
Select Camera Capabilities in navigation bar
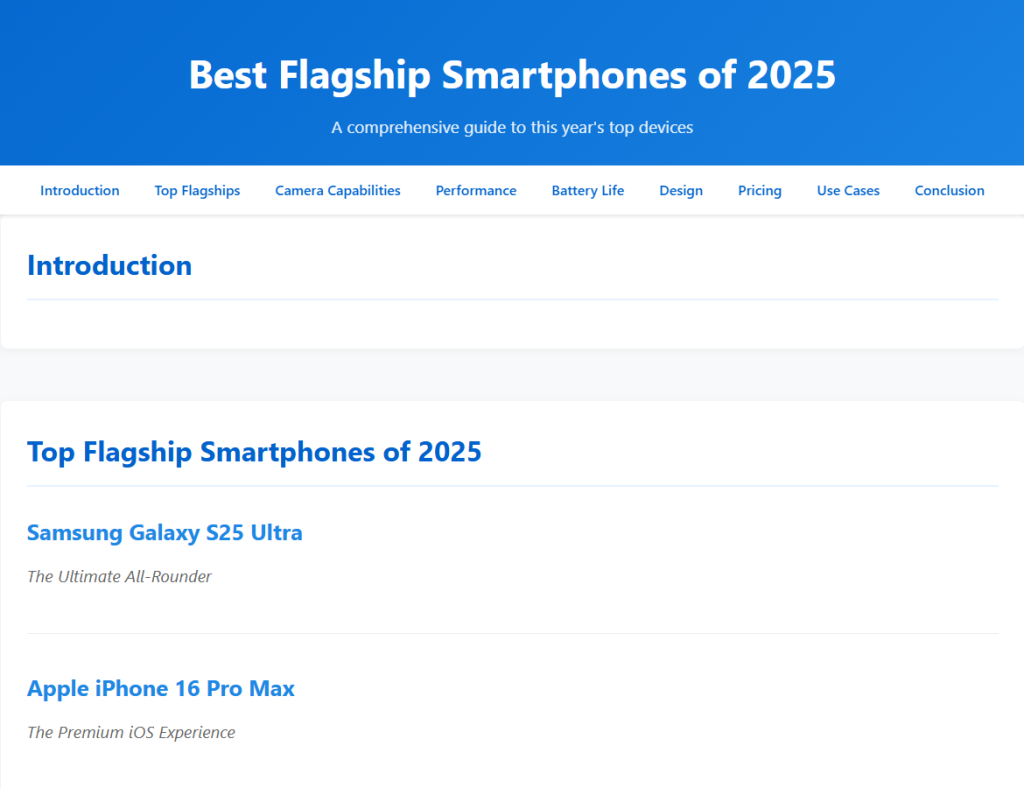coord(338,191)
